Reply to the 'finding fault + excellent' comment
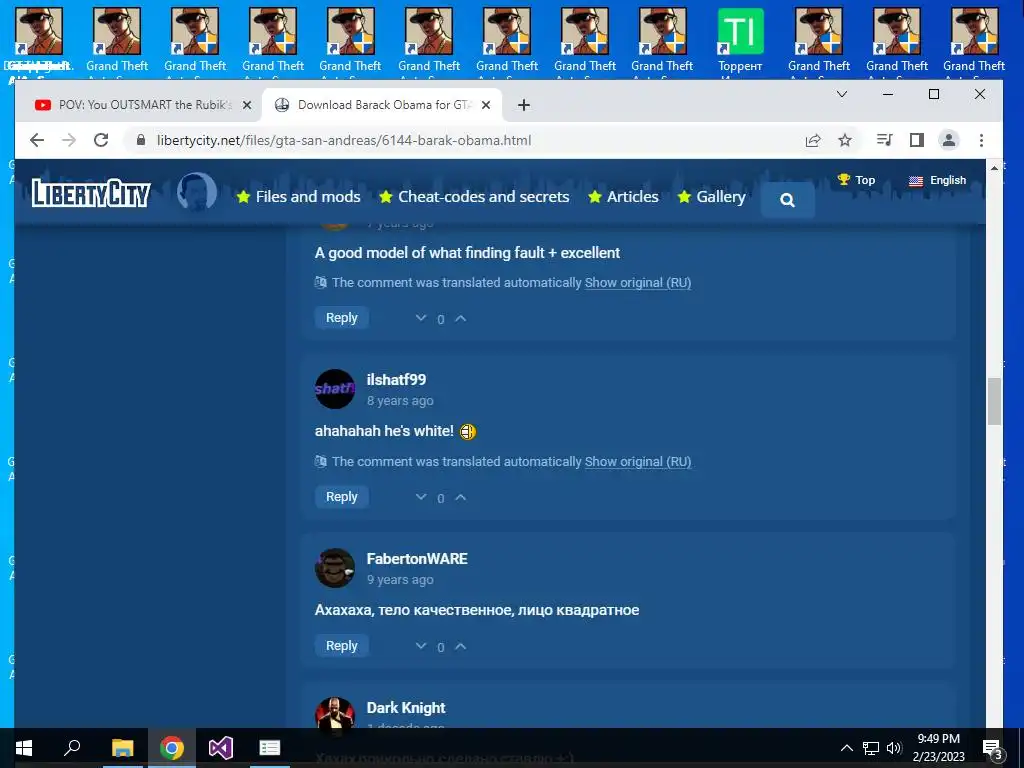Screen dimensions: 1024x768 click(342, 318)
